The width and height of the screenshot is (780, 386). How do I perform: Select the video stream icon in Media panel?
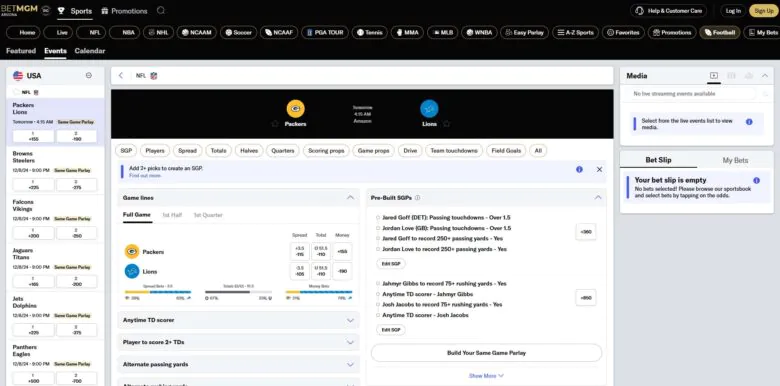[714, 76]
